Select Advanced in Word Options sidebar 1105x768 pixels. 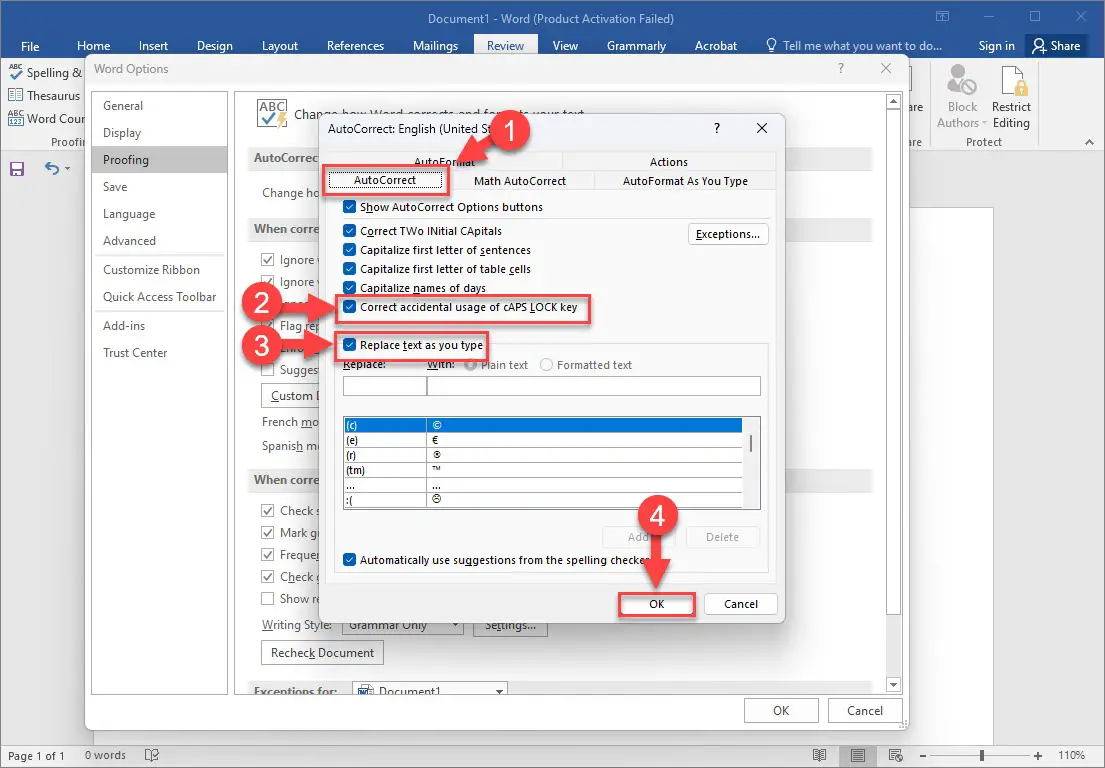pyautogui.click(x=130, y=241)
